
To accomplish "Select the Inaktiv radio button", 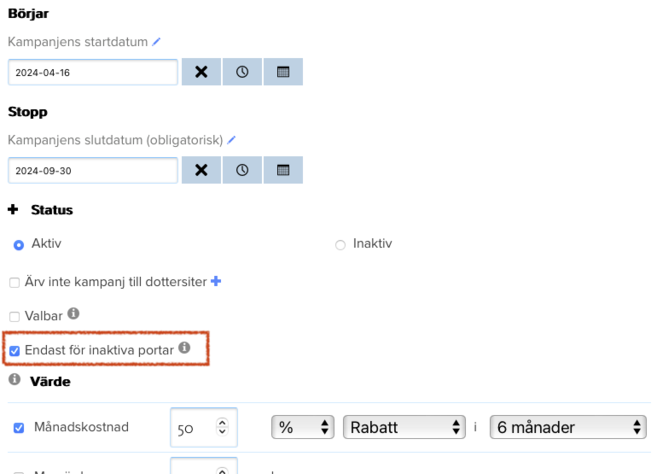I will click(340, 245).
